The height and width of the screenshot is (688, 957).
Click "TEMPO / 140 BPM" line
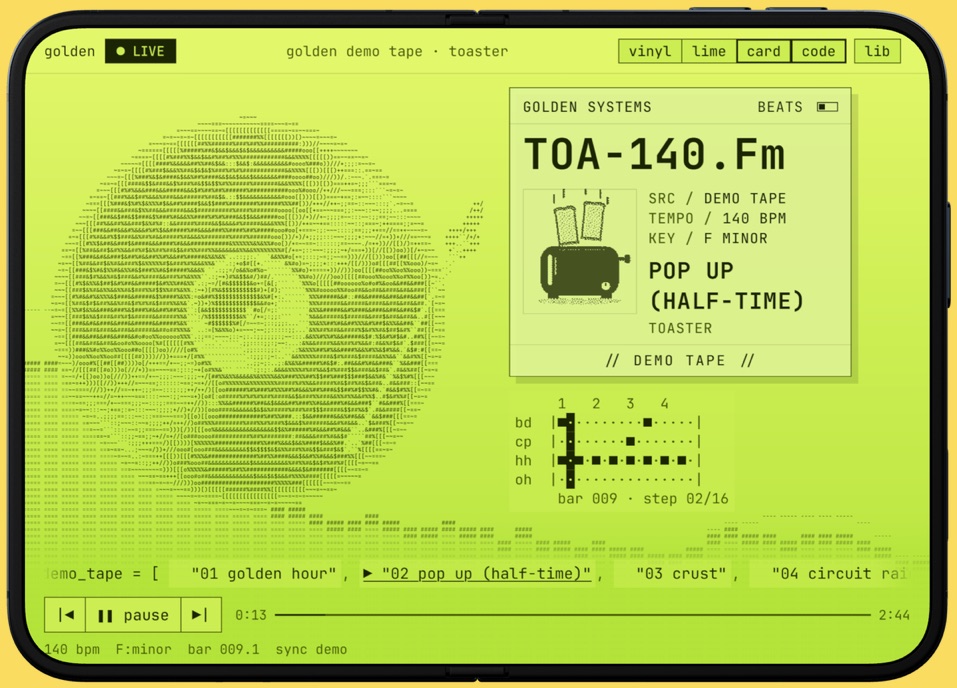coord(717,219)
